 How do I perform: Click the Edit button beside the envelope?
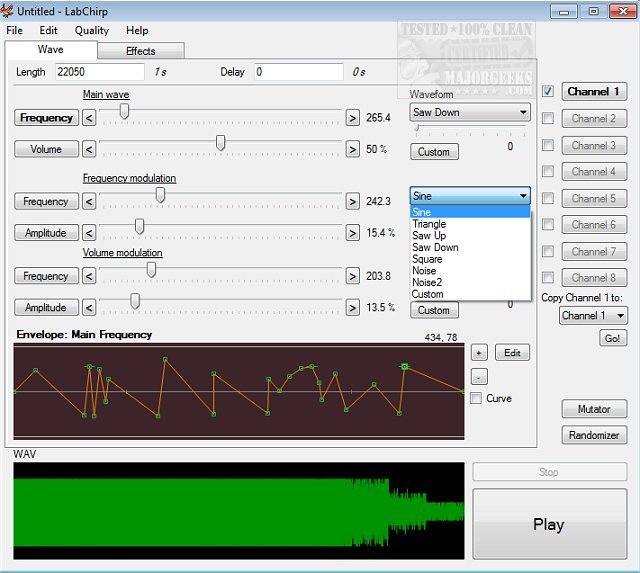point(512,353)
